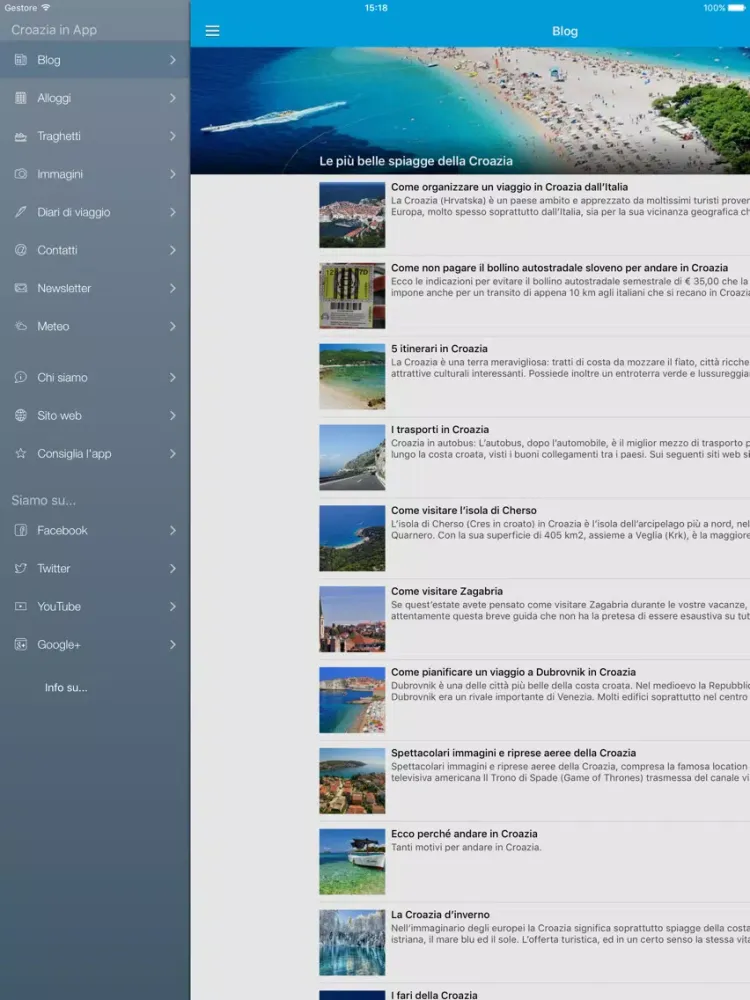Click the Sito web globe icon
The image size is (750, 1000).
click(x=21, y=416)
